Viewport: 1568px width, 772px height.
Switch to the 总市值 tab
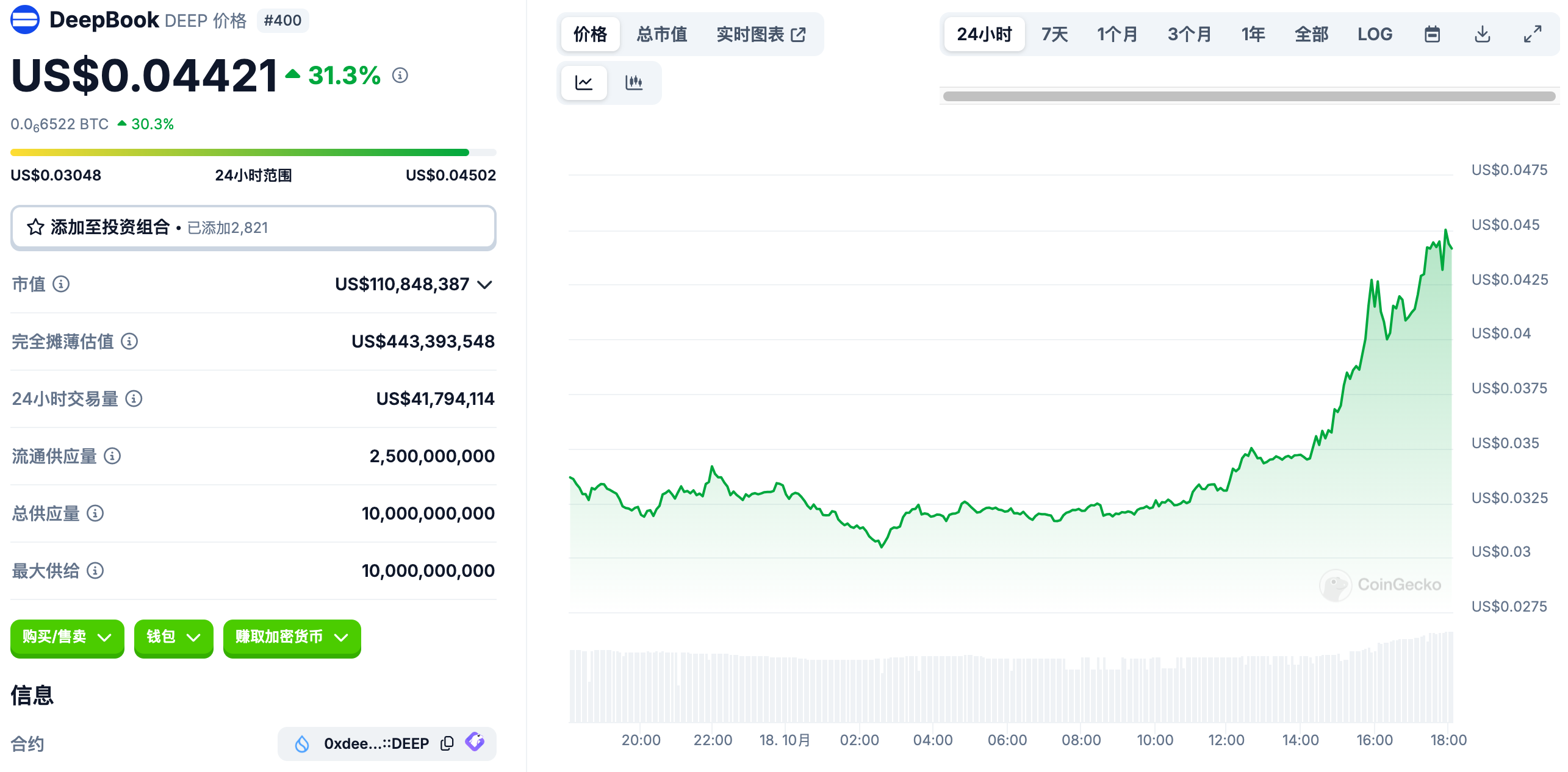coord(662,34)
